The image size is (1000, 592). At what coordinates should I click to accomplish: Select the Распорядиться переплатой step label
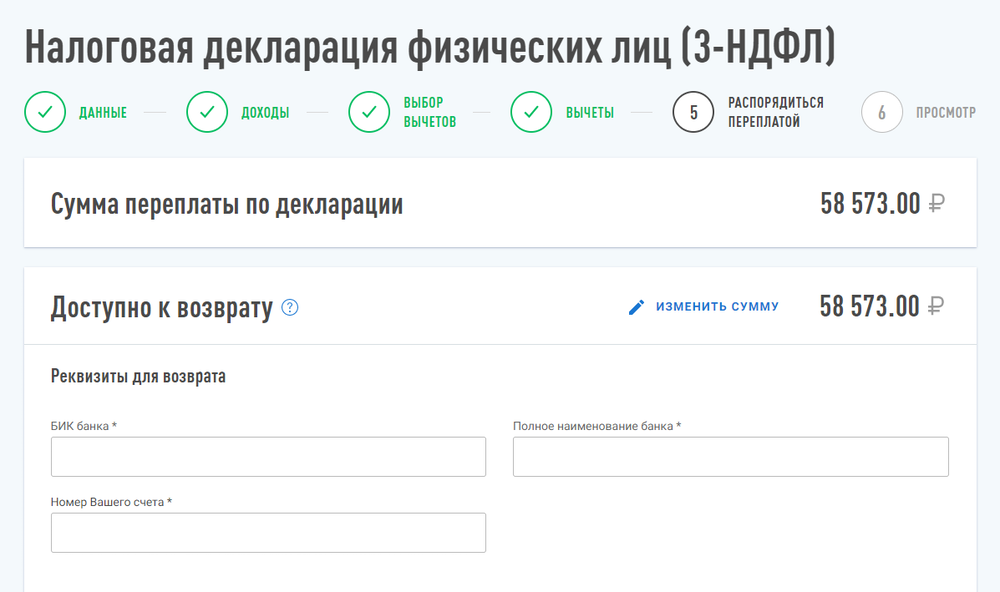tap(776, 112)
